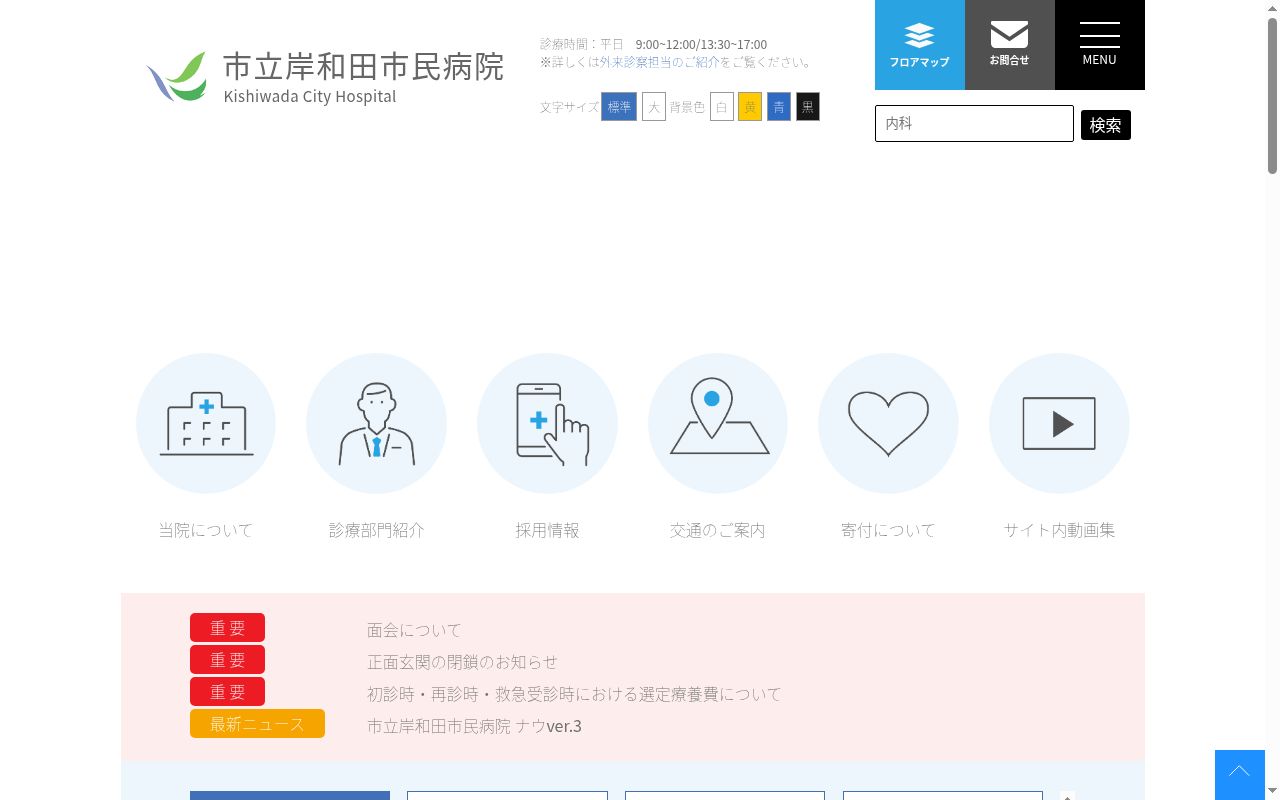Open 診療部門紹介 doctor icon

376,423
